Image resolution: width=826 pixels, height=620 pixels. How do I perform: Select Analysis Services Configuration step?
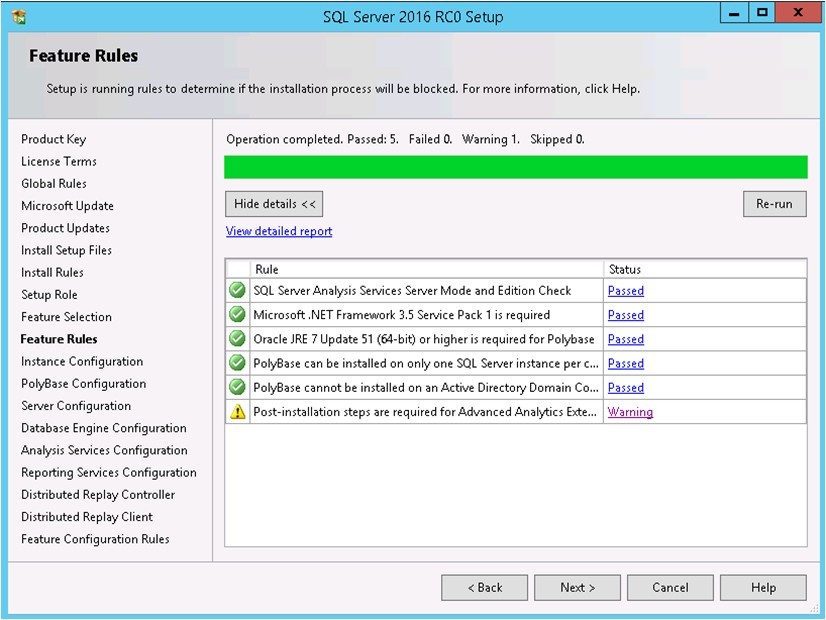[104, 450]
